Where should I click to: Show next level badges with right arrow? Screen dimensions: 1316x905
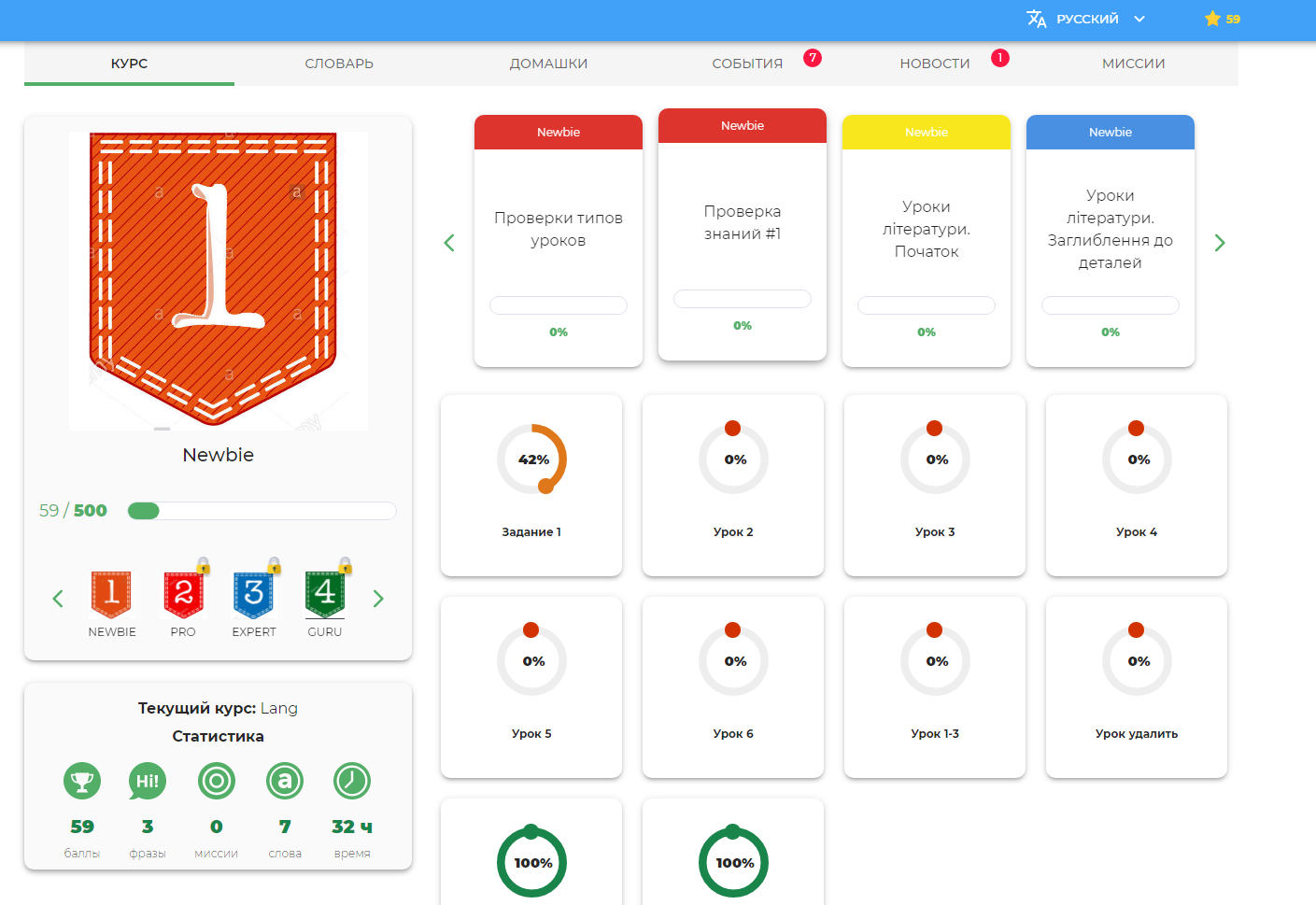tap(378, 599)
